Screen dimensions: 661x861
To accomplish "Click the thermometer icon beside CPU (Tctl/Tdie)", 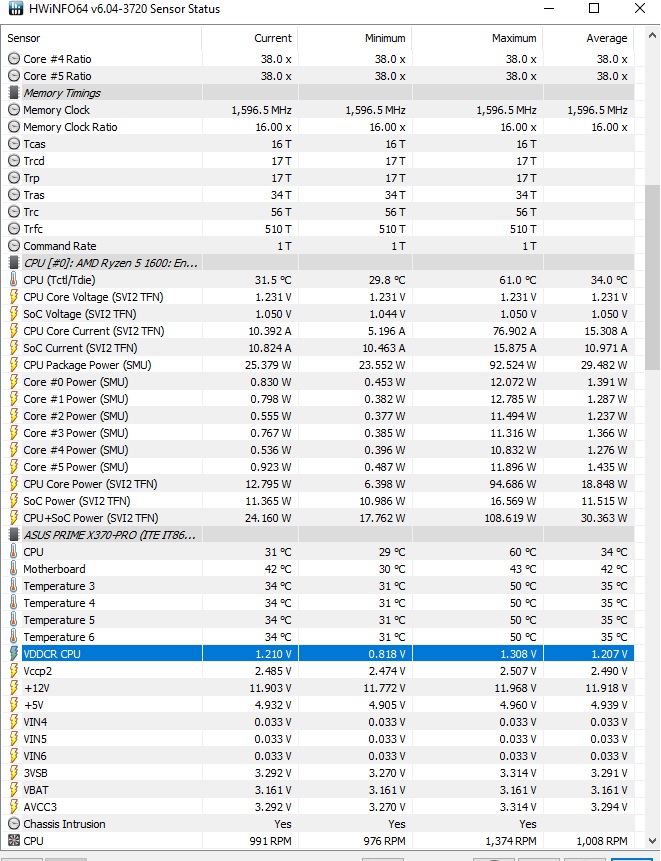I will pyautogui.click(x=14, y=279).
